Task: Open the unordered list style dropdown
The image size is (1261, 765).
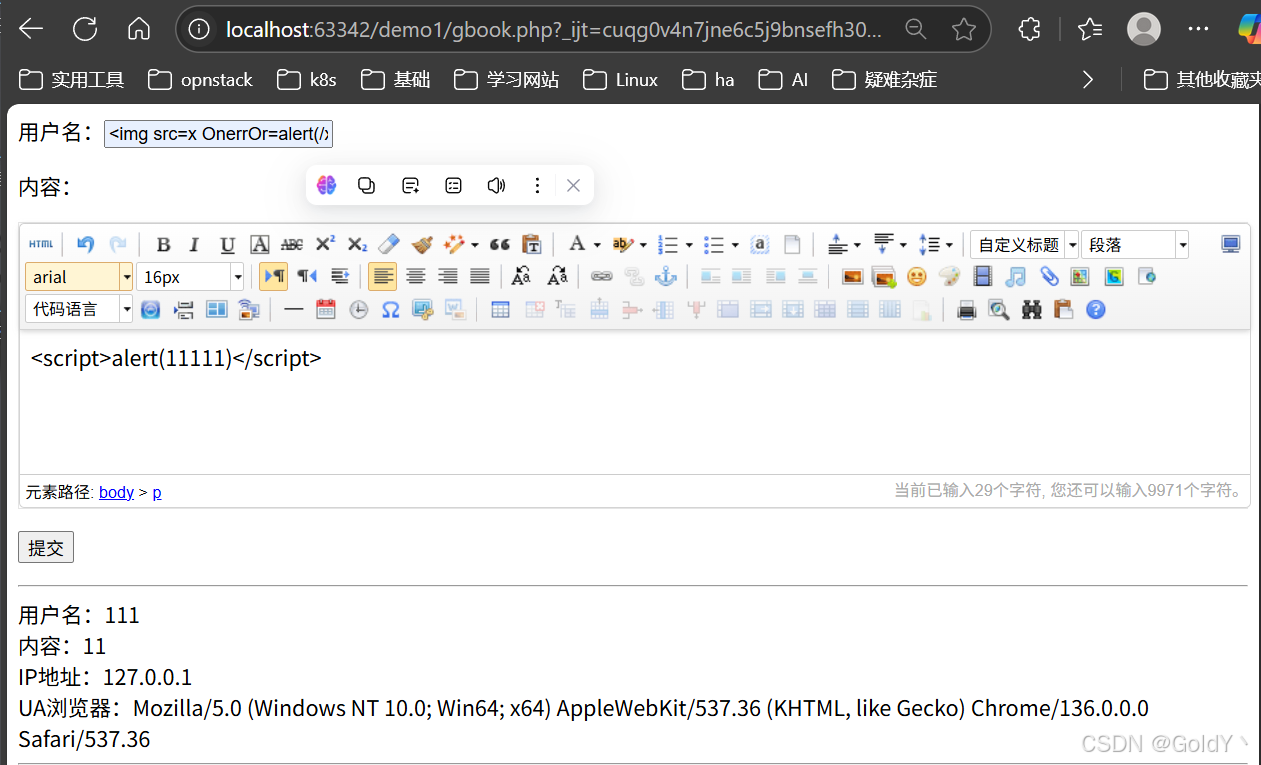Action: point(735,245)
